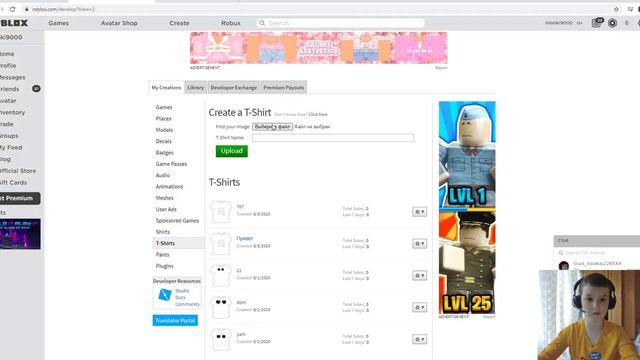640x360 pixels.
Task: Click the pink clothing banner advertisement
Action: click(x=319, y=48)
